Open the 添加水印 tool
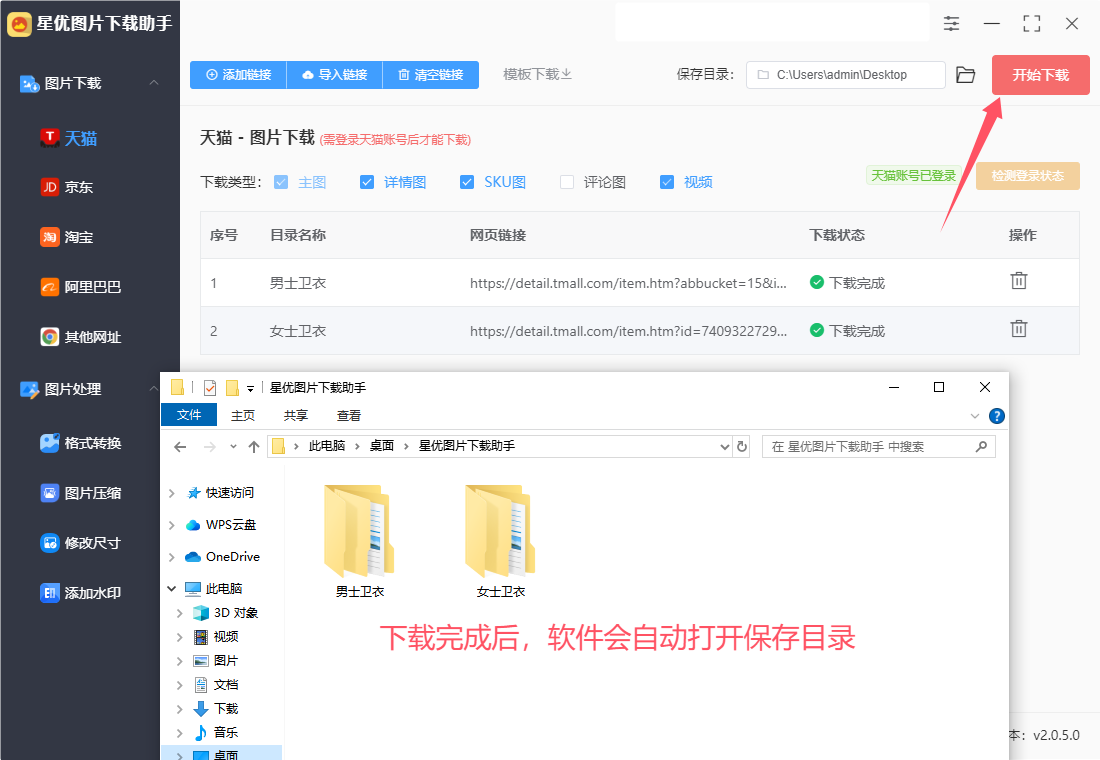Screen dimensions: 1100x760 [81, 593]
